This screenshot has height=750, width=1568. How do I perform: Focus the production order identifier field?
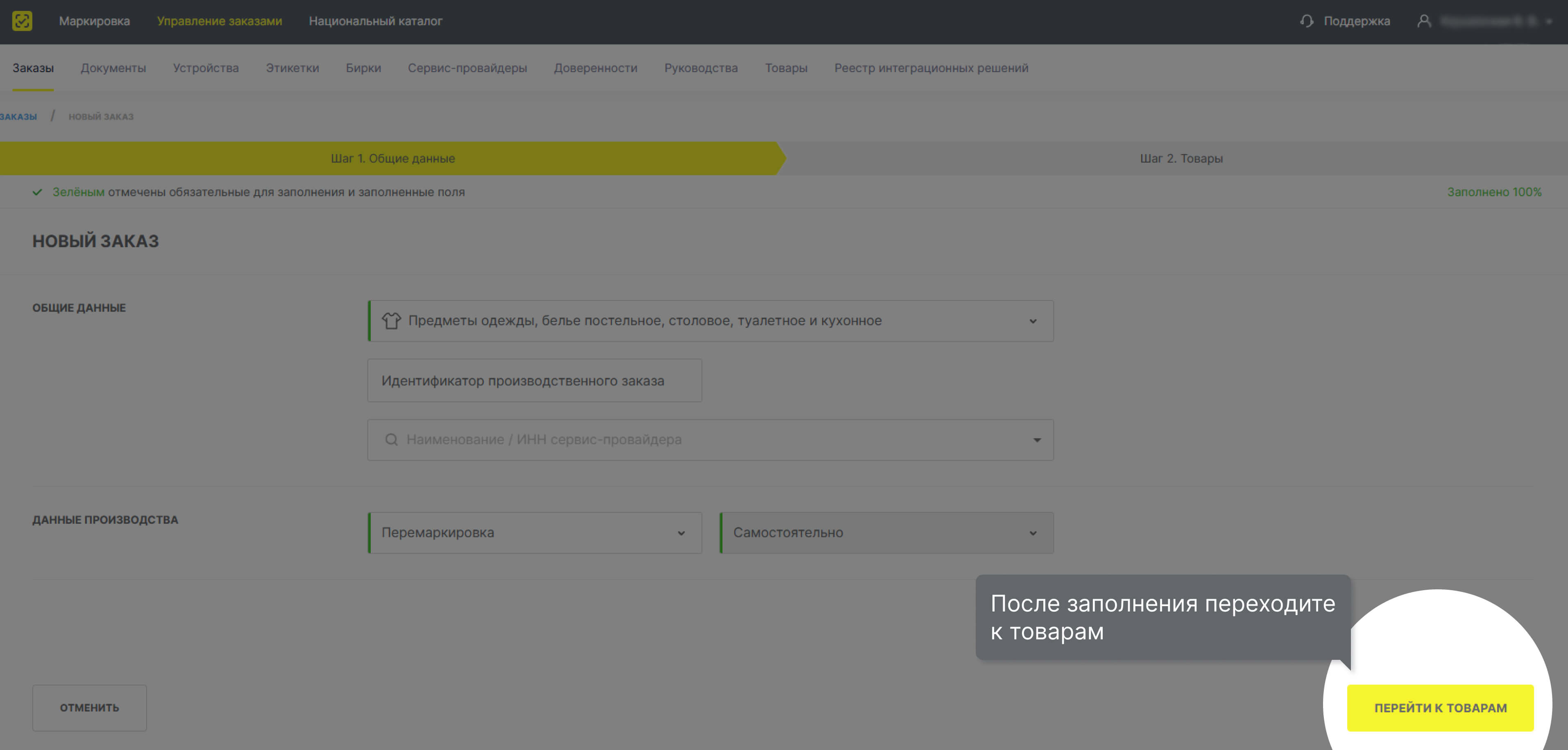tap(534, 380)
